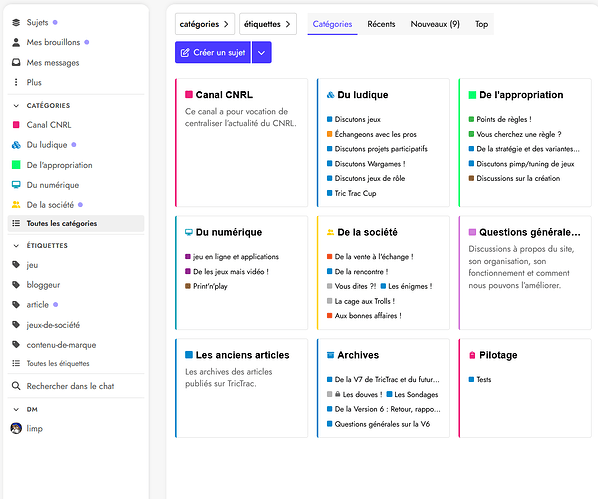Open Mes brouillons via the person icon
This screenshot has height=499, width=598.
point(16,42)
